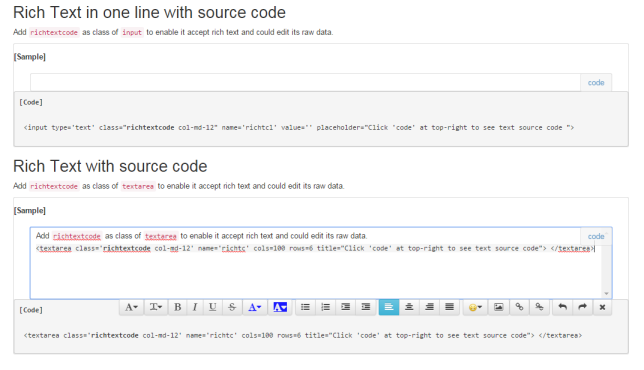Image resolution: width=644 pixels, height=370 pixels.
Task: Remove the hyperlink with unlink icon
Action: 539,307
